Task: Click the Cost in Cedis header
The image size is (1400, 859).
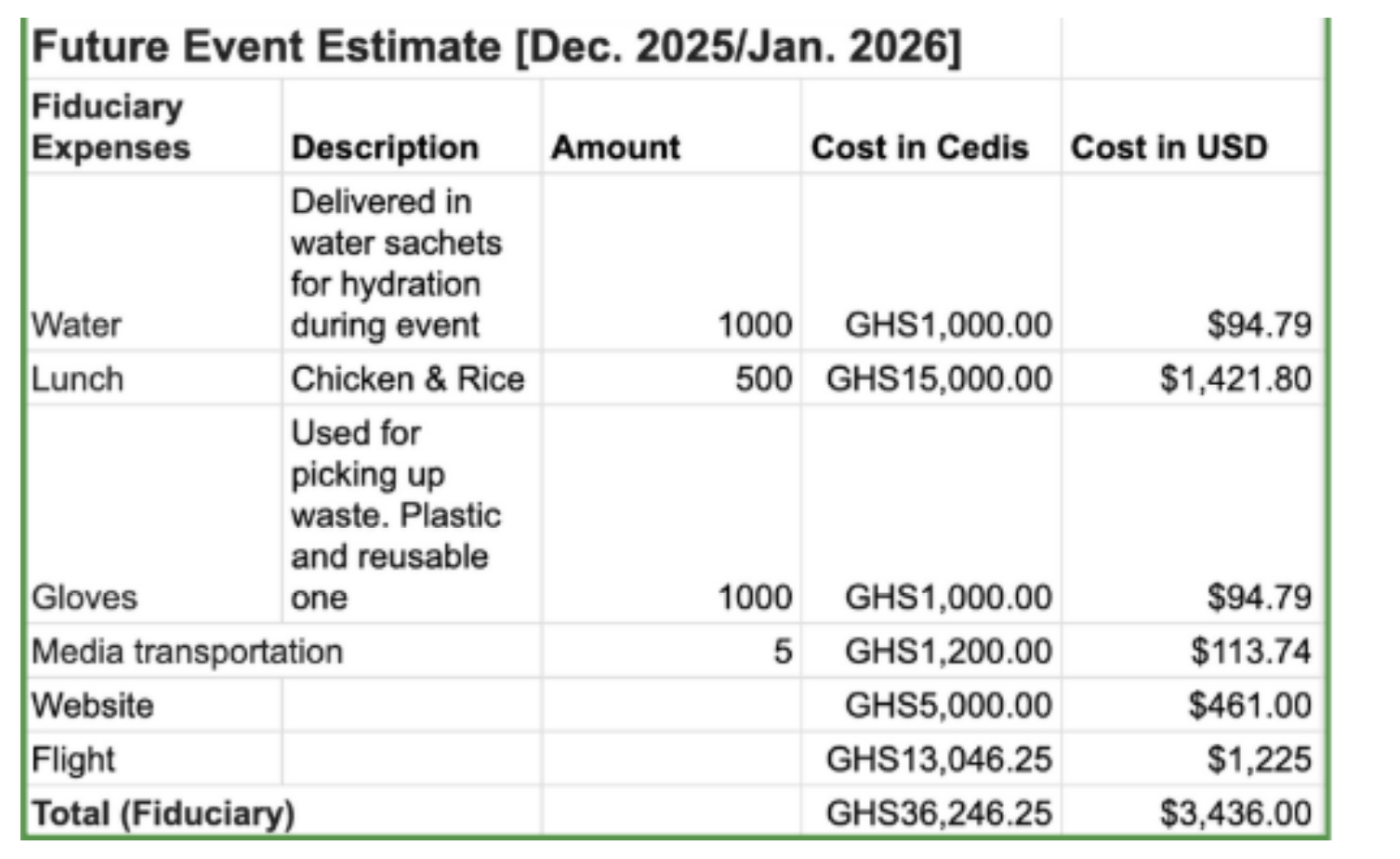Action: [x=919, y=148]
